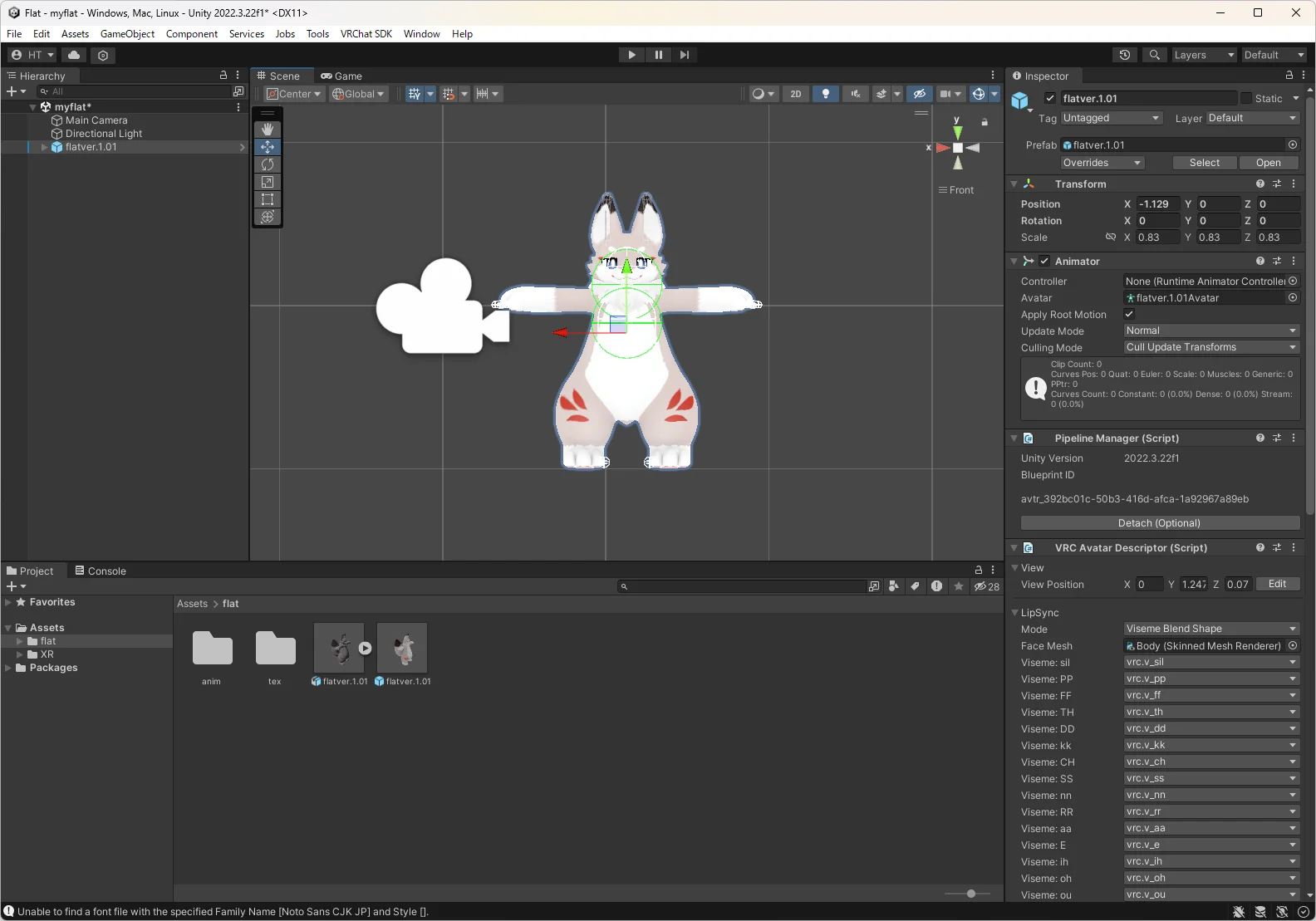Click the Face Mesh object picker
Image resolution: width=1316 pixels, height=921 pixels.
pyautogui.click(x=1293, y=645)
